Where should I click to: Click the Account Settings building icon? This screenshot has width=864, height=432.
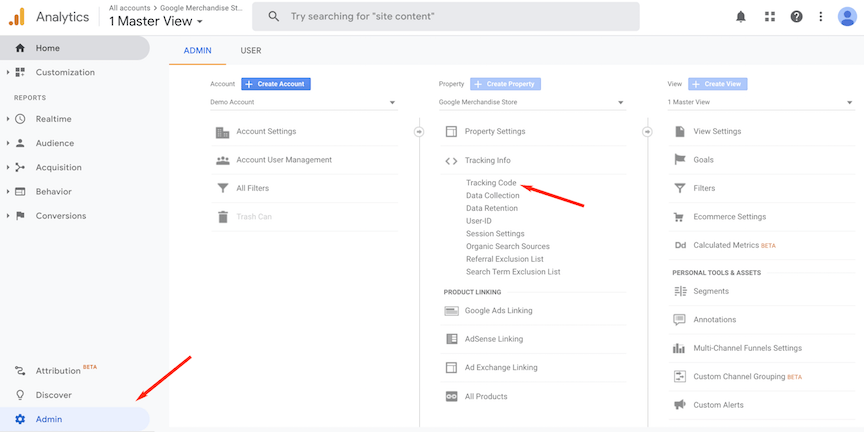pos(223,132)
